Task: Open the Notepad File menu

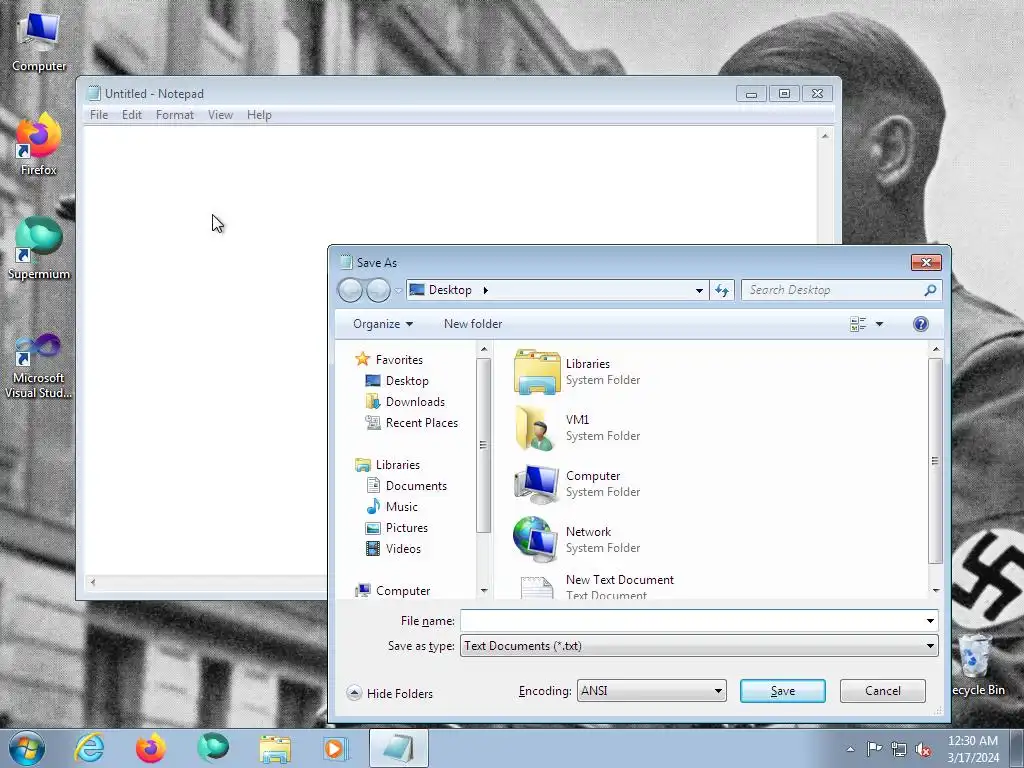Action: pyautogui.click(x=99, y=115)
